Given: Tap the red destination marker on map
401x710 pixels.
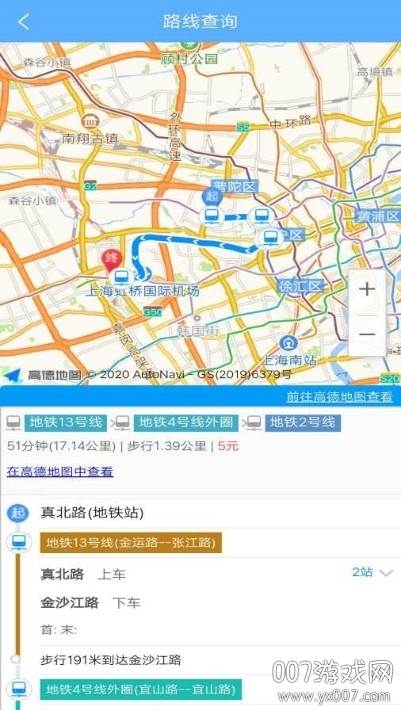Looking at the screenshot, I should tap(109, 260).
